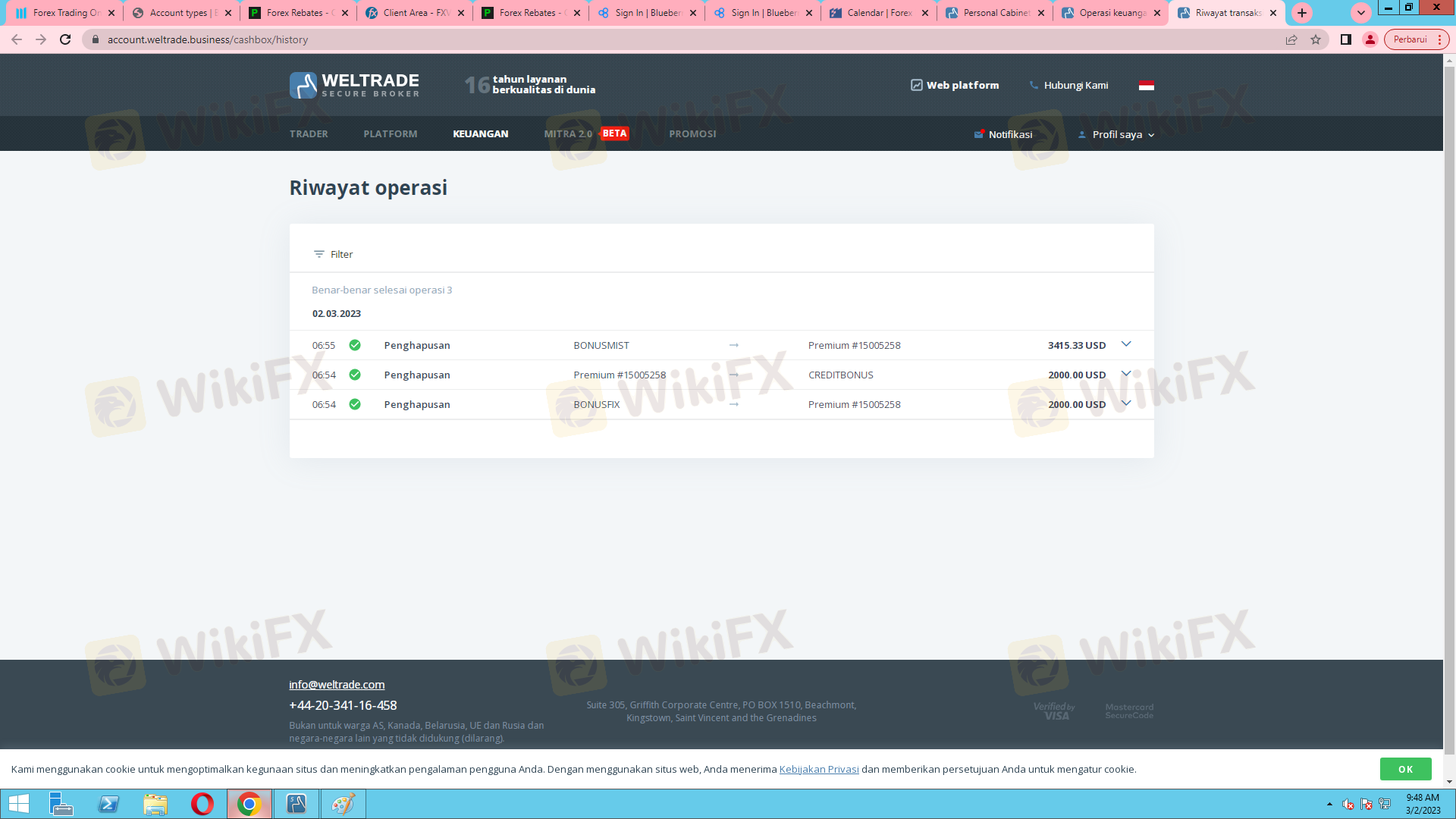Switch to the Client Area - FX tab
The image size is (1456, 819).
pyautogui.click(x=415, y=13)
